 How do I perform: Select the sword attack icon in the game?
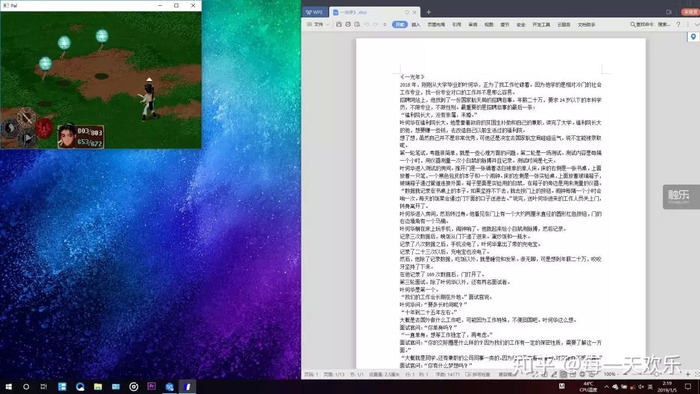click(26, 117)
